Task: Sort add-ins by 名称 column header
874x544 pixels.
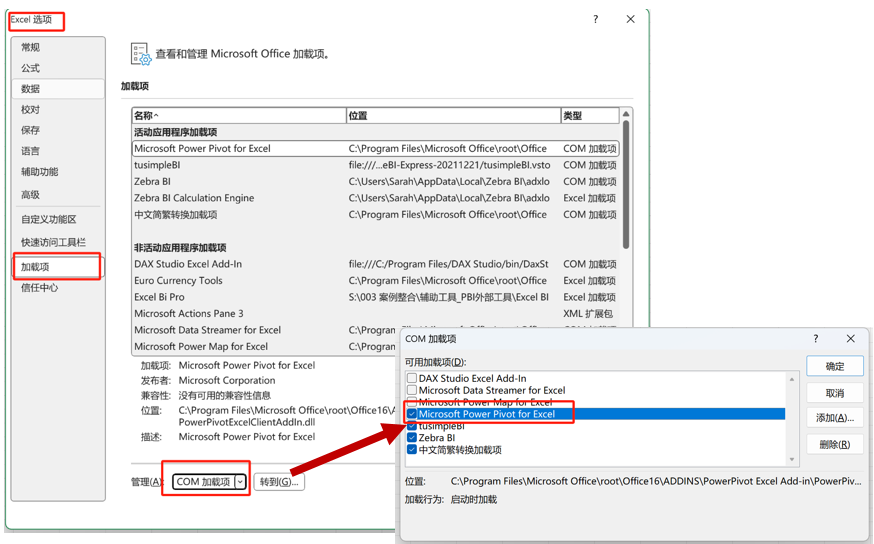Action: (239, 115)
